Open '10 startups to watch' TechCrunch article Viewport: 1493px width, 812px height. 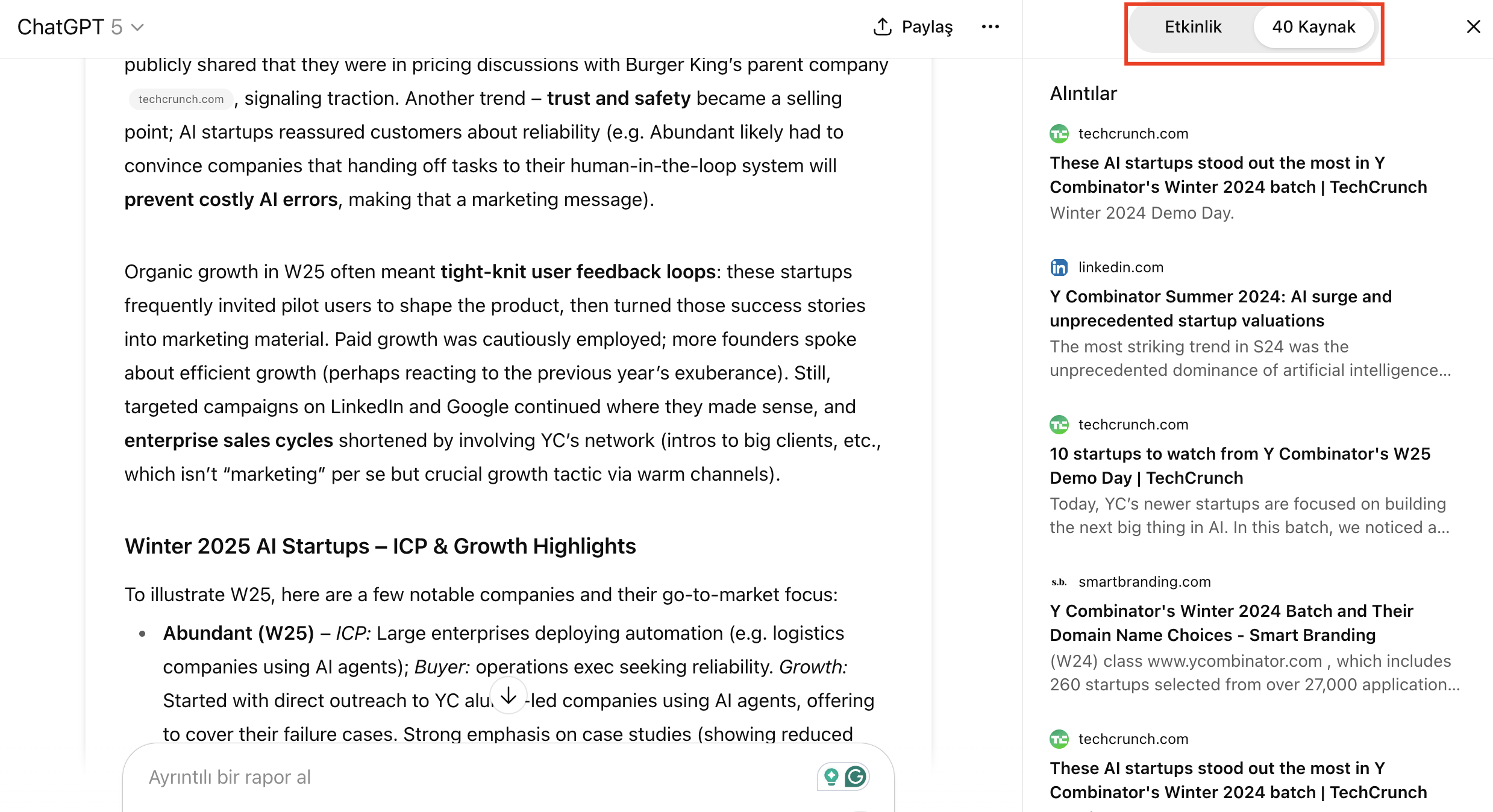pyautogui.click(x=1239, y=466)
